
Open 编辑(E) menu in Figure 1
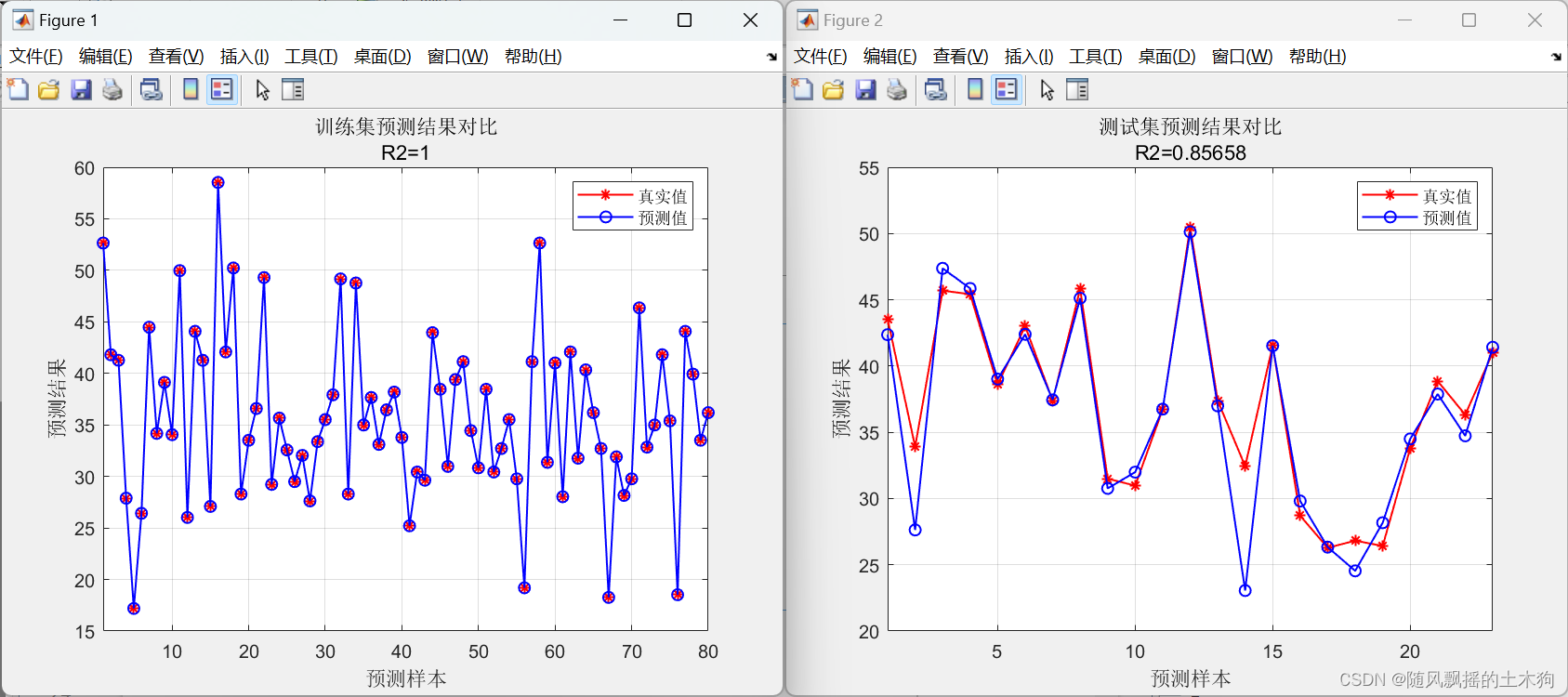(x=106, y=57)
